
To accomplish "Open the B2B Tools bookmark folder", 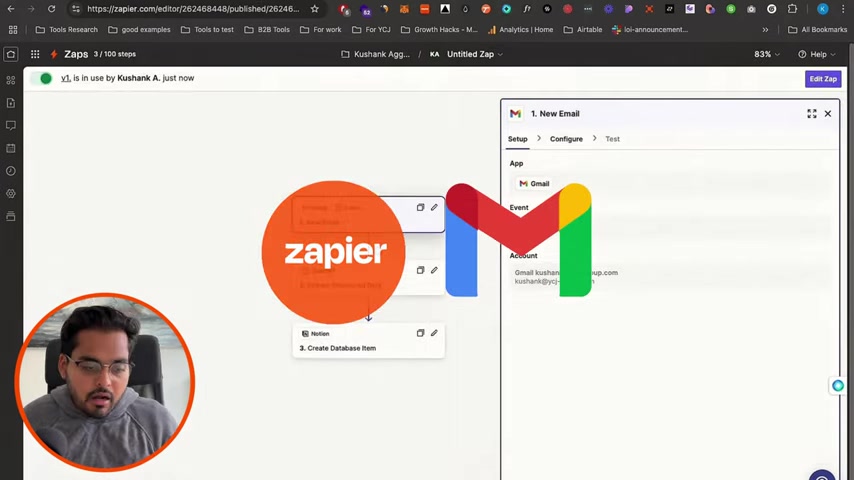I will pyautogui.click(x=267, y=29).
